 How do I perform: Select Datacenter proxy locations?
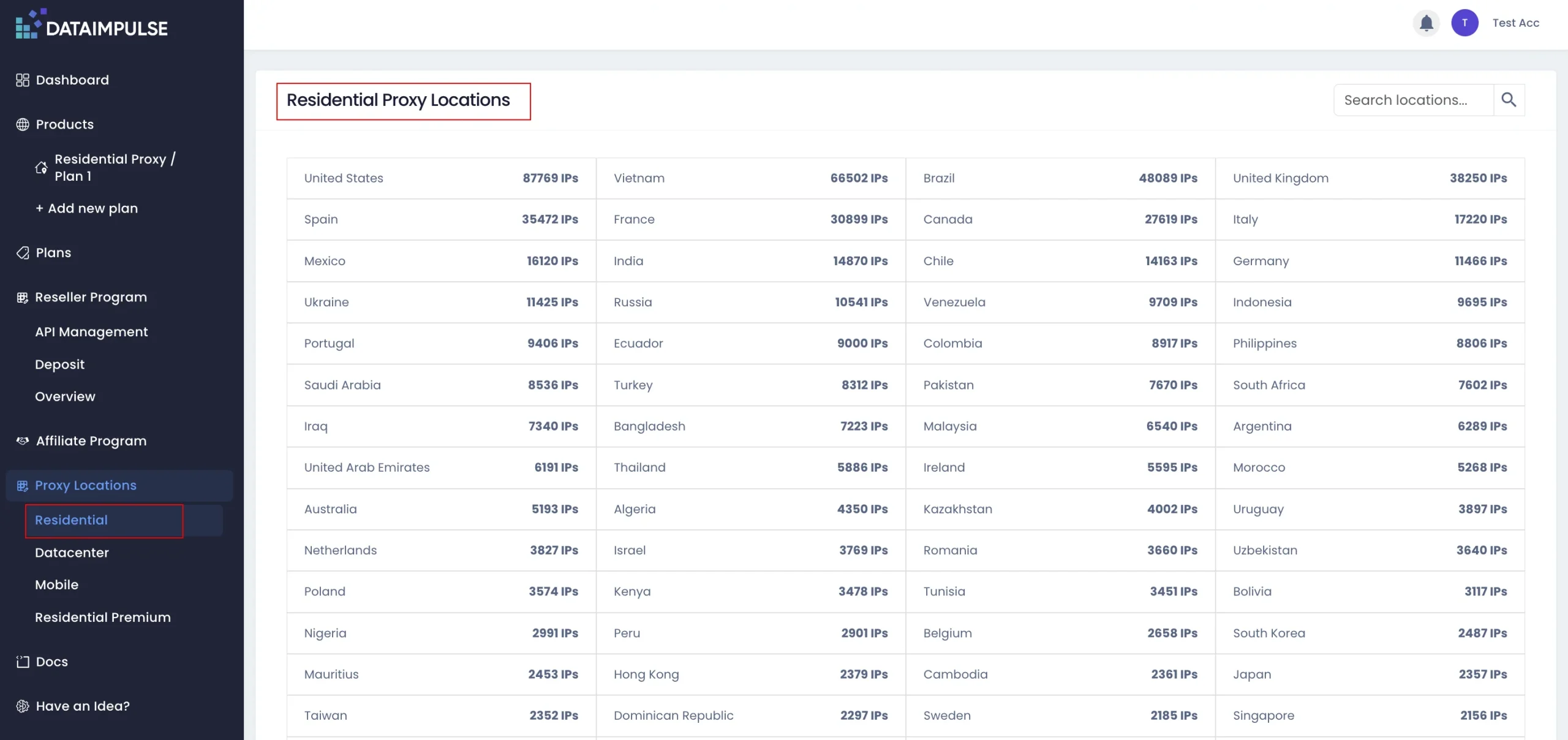pos(72,553)
